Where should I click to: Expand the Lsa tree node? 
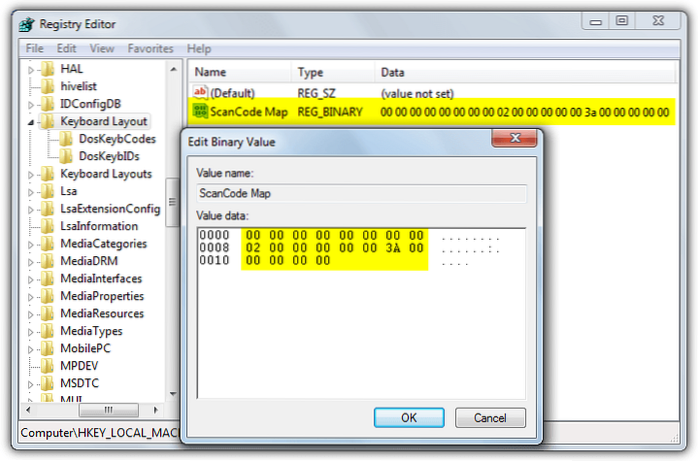[31, 191]
